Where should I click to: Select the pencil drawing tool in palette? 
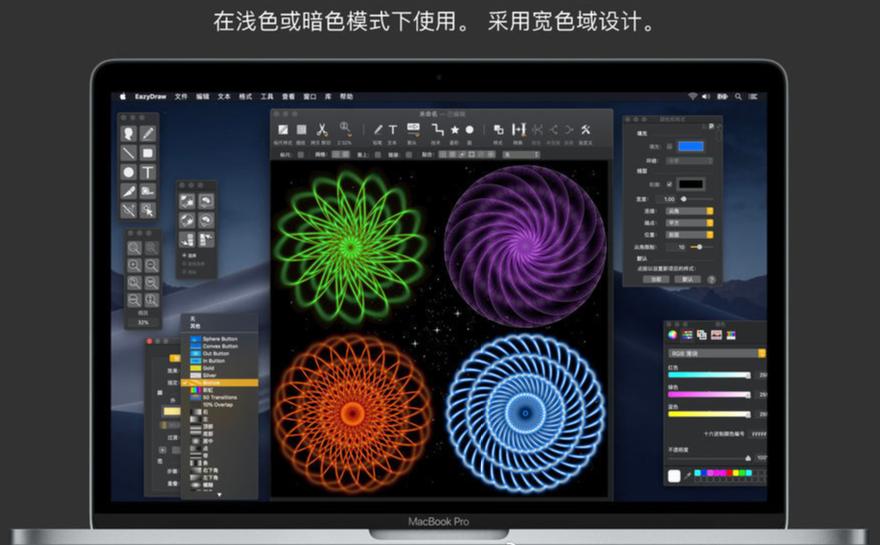click(148, 133)
